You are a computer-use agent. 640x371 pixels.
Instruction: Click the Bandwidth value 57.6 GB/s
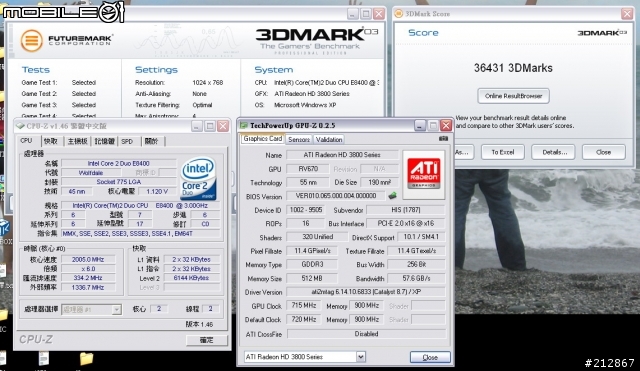click(x=416, y=278)
